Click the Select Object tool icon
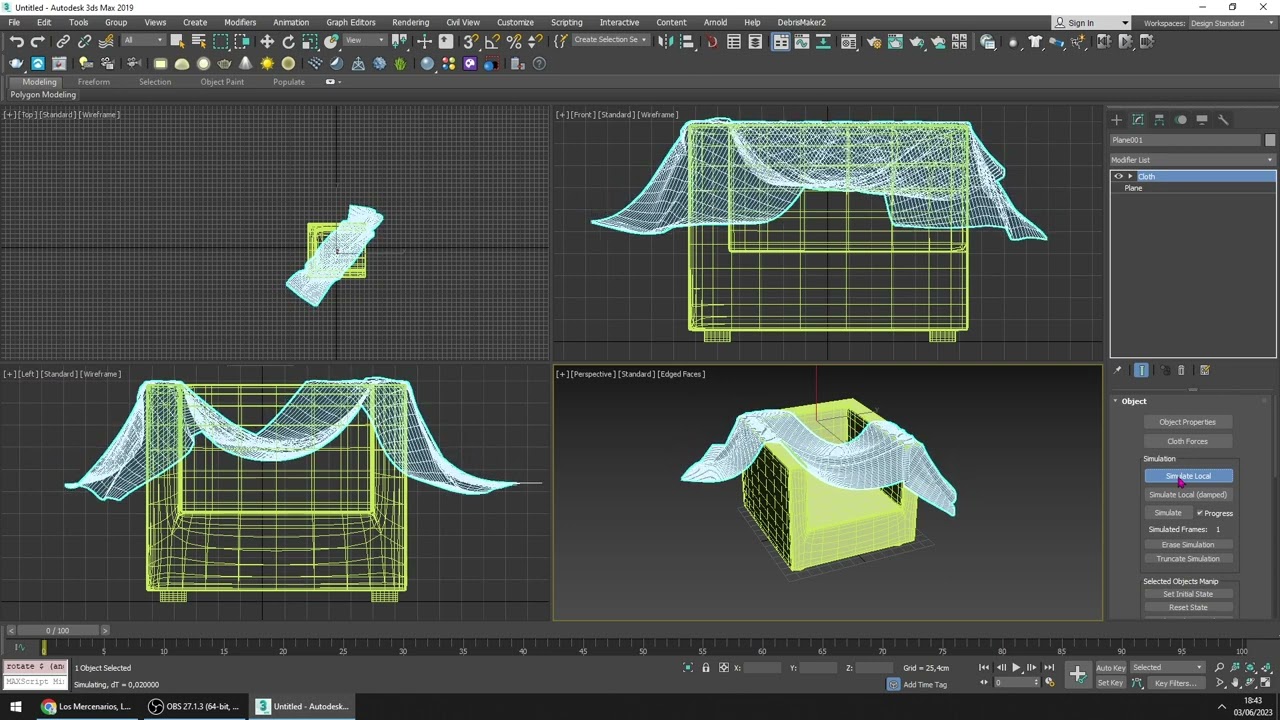1280x720 pixels. point(177,41)
